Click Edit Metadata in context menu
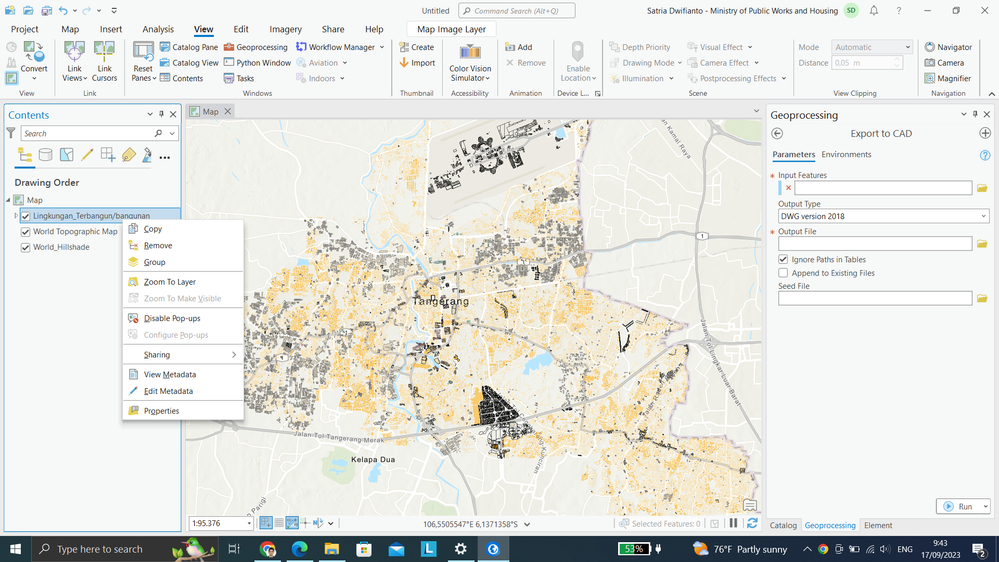The image size is (999, 562). tap(183, 391)
